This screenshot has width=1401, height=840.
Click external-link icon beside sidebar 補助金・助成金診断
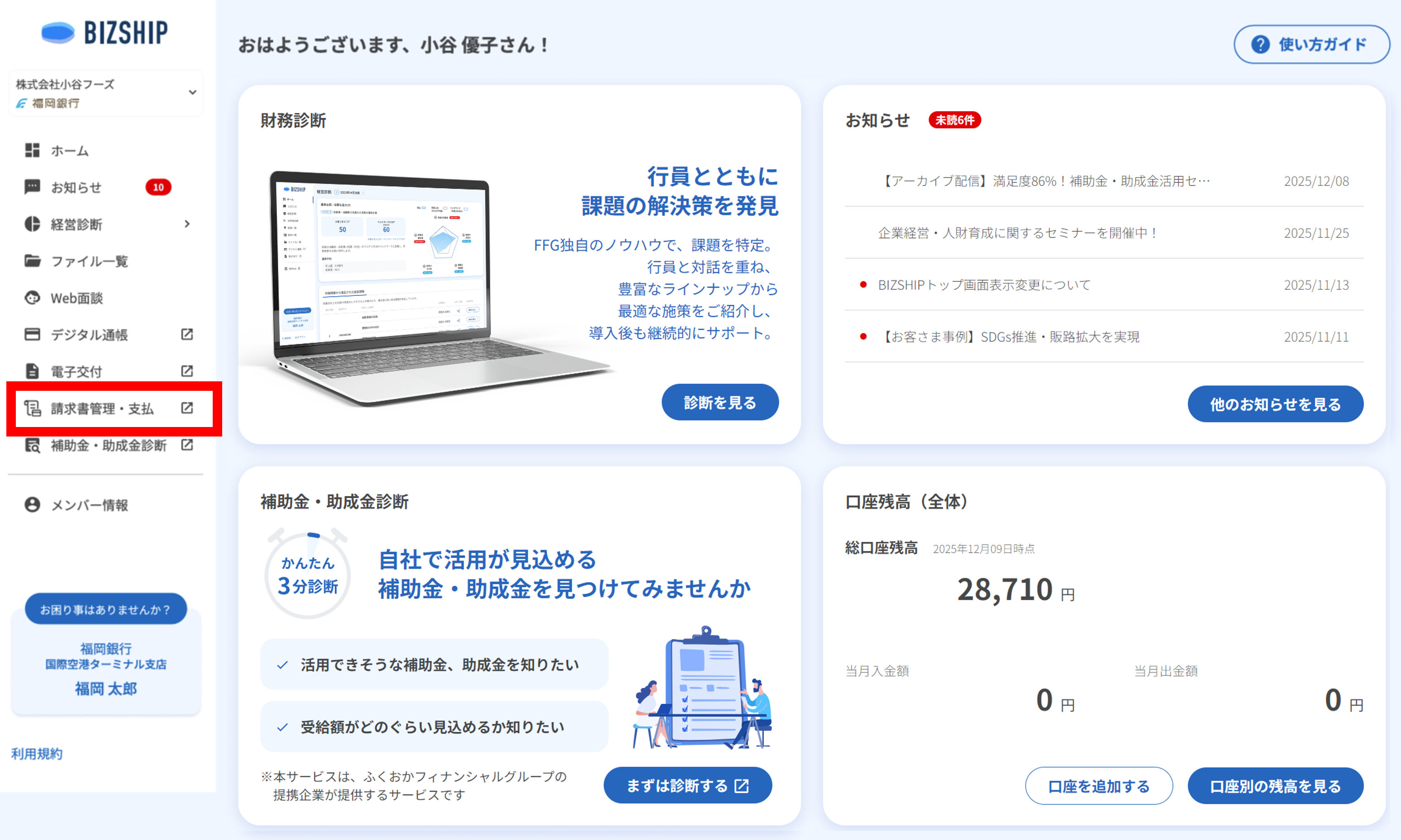click(x=187, y=445)
